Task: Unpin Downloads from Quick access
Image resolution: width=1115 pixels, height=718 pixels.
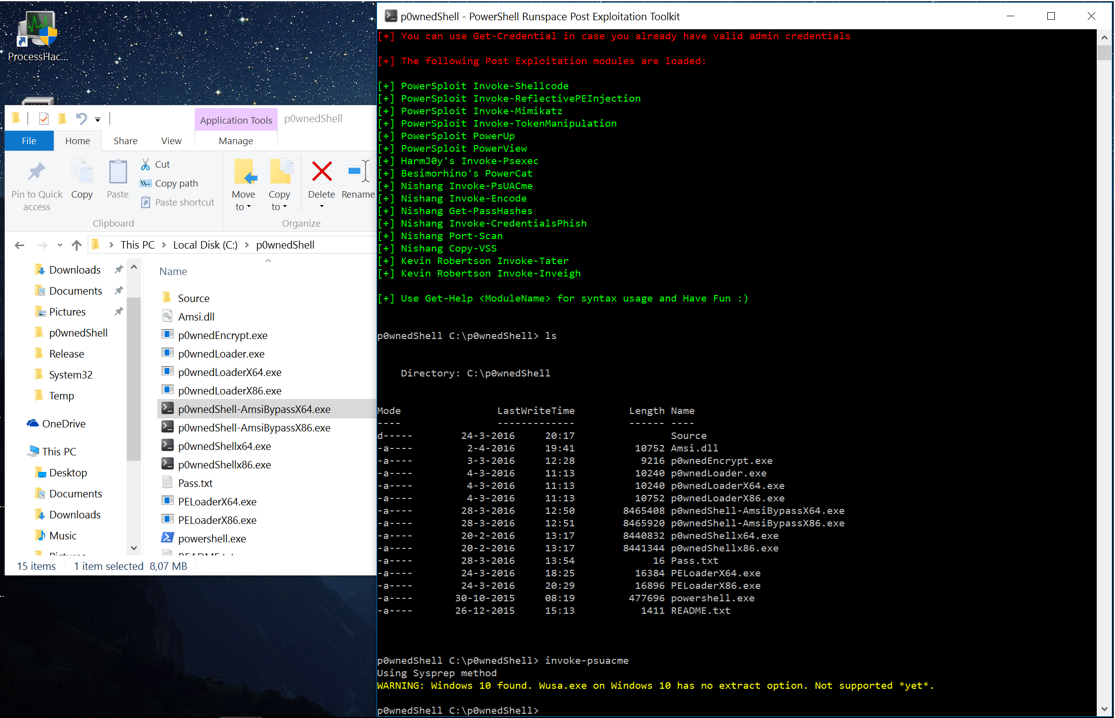Action: coord(118,270)
